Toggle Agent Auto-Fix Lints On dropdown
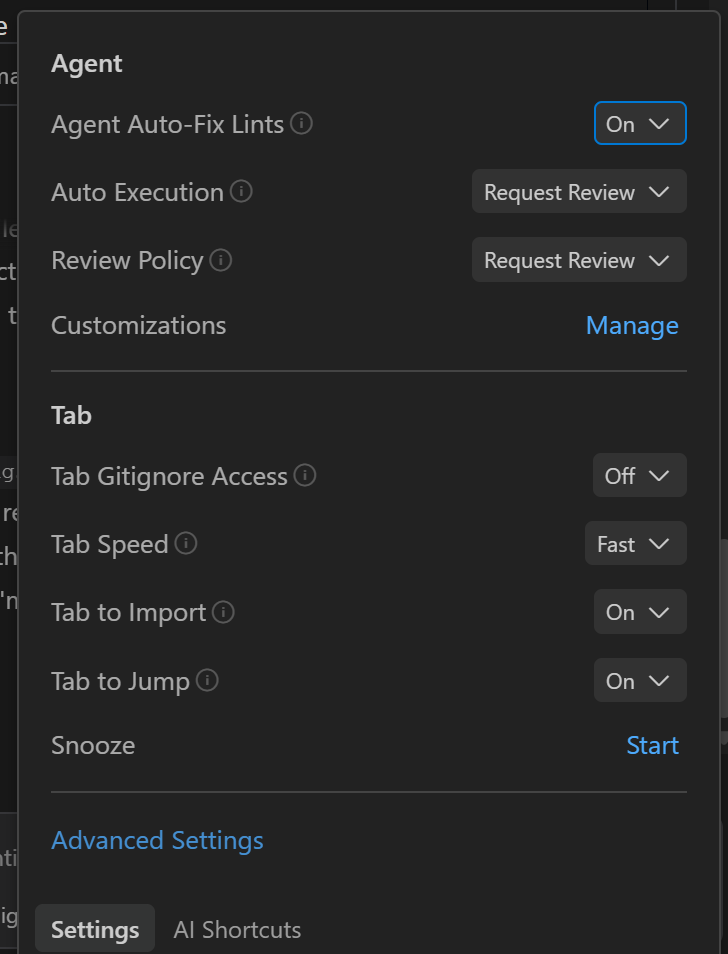This screenshot has height=954, width=728. point(639,124)
